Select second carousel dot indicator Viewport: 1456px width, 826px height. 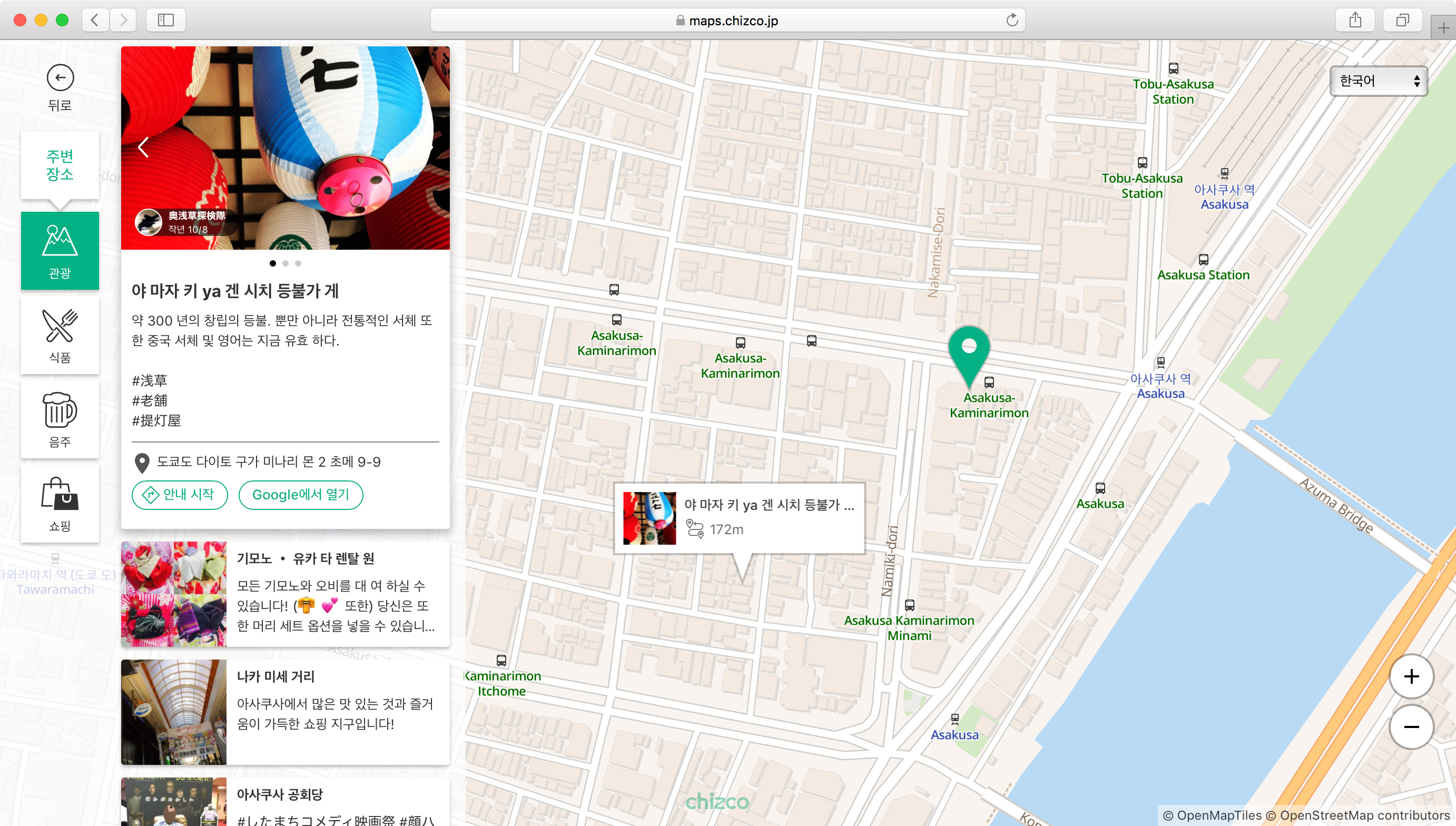click(286, 263)
